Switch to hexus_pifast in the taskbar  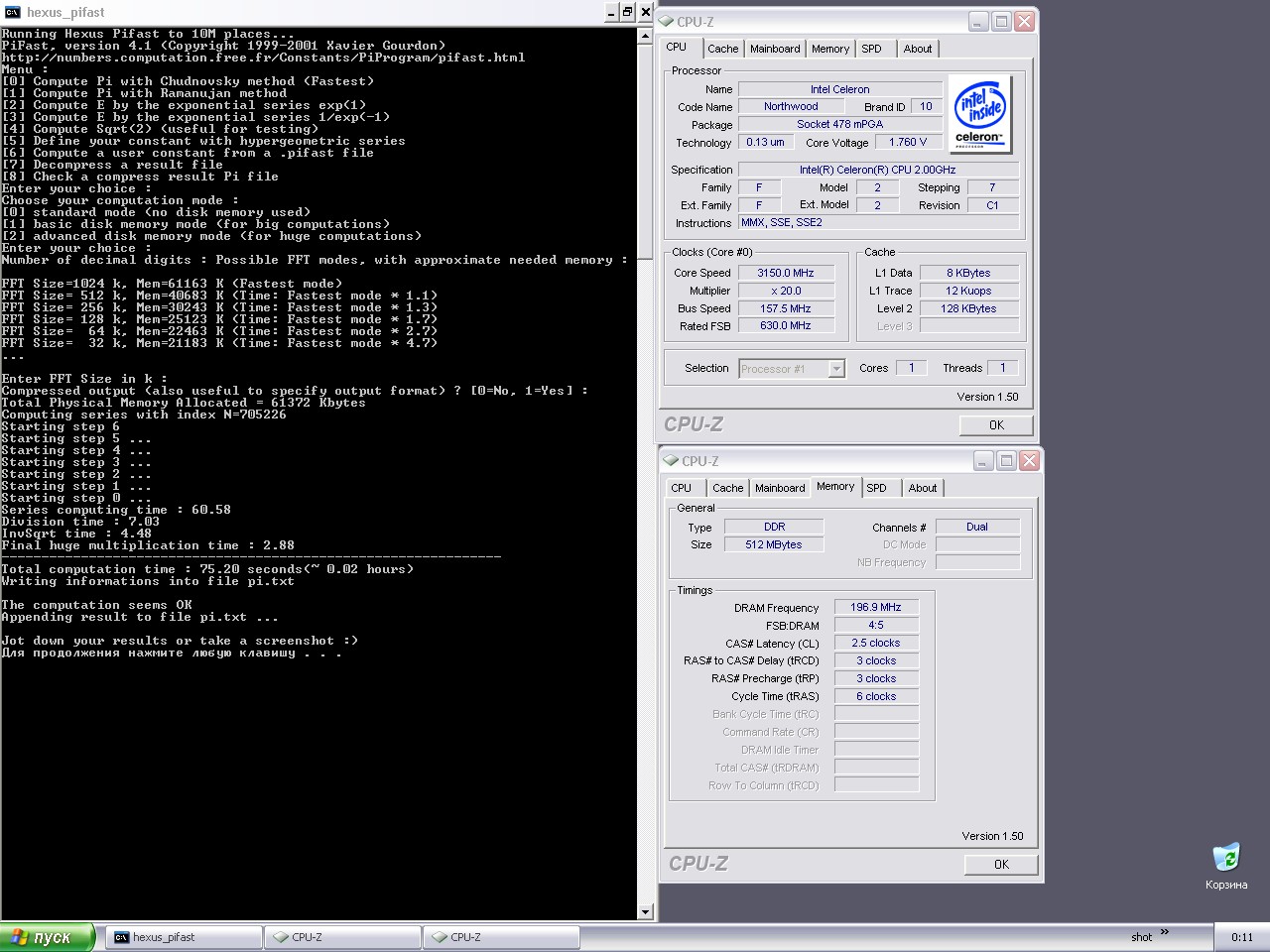(x=184, y=937)
